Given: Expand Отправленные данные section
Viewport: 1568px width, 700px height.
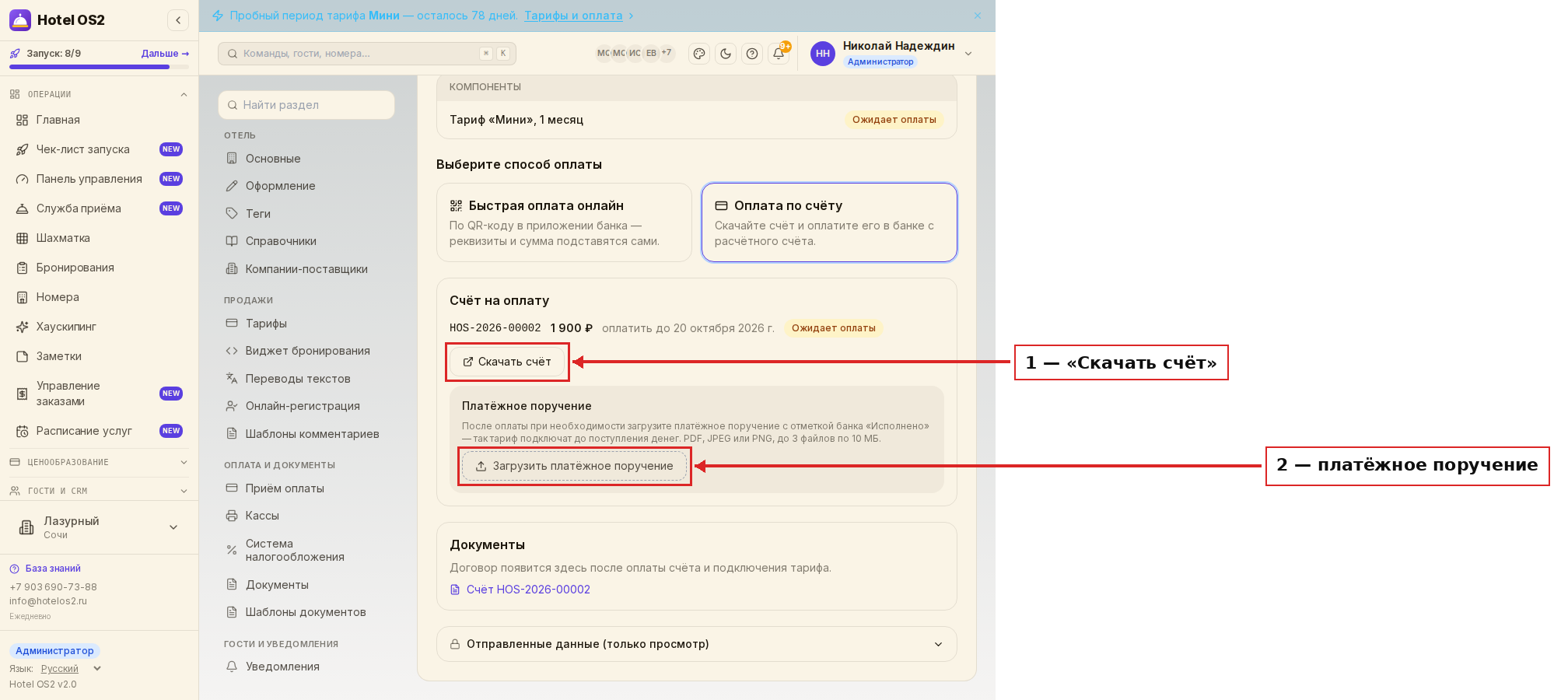Looking at the screenshot, I should (697, 644).
